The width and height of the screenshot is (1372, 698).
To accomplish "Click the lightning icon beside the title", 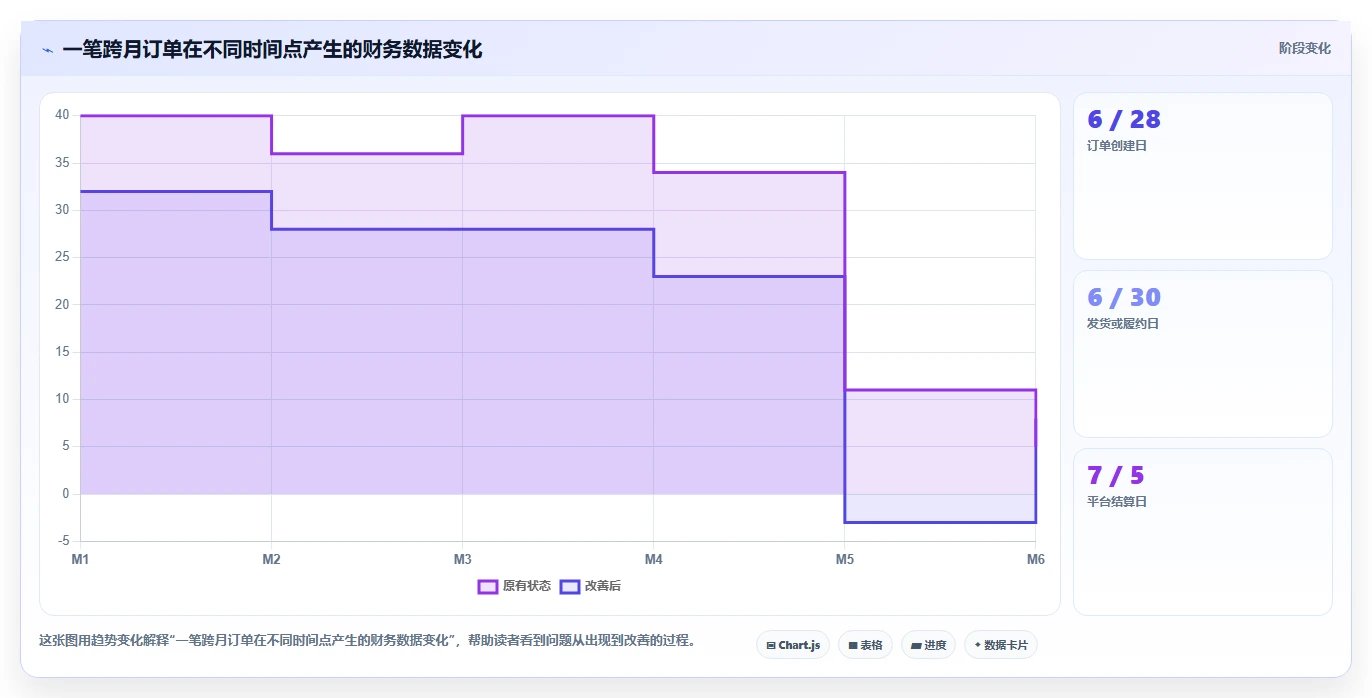I will [47, 50].
